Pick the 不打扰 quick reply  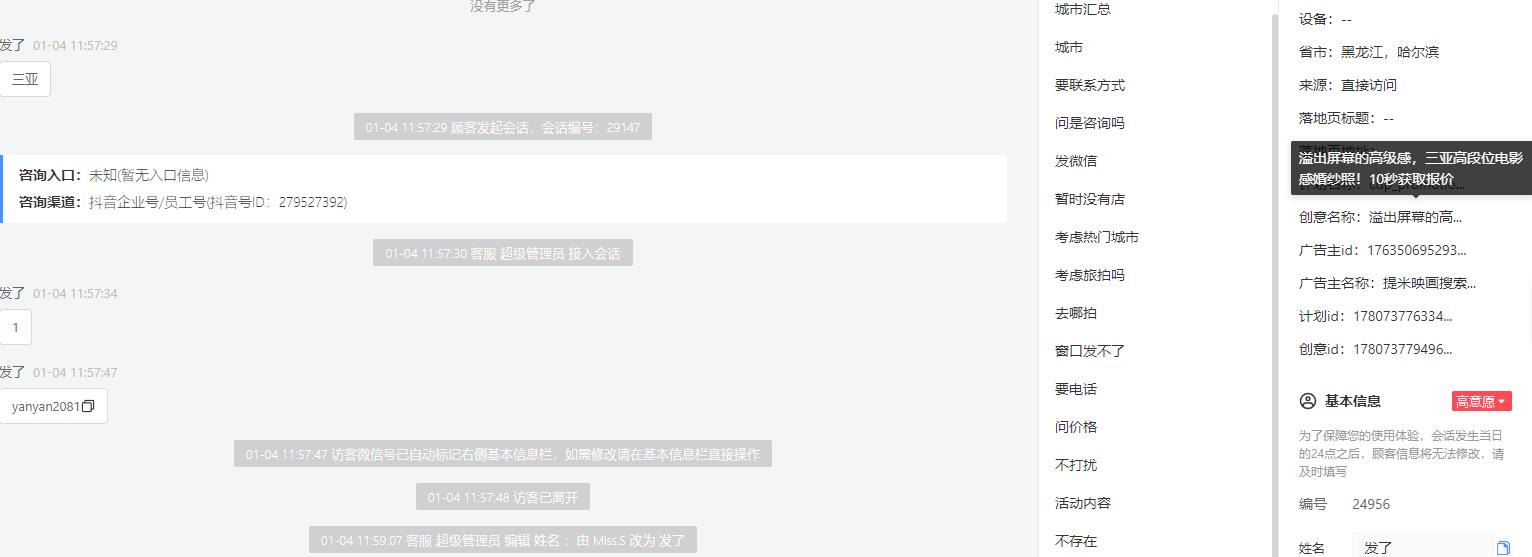tap(1076, 465)
